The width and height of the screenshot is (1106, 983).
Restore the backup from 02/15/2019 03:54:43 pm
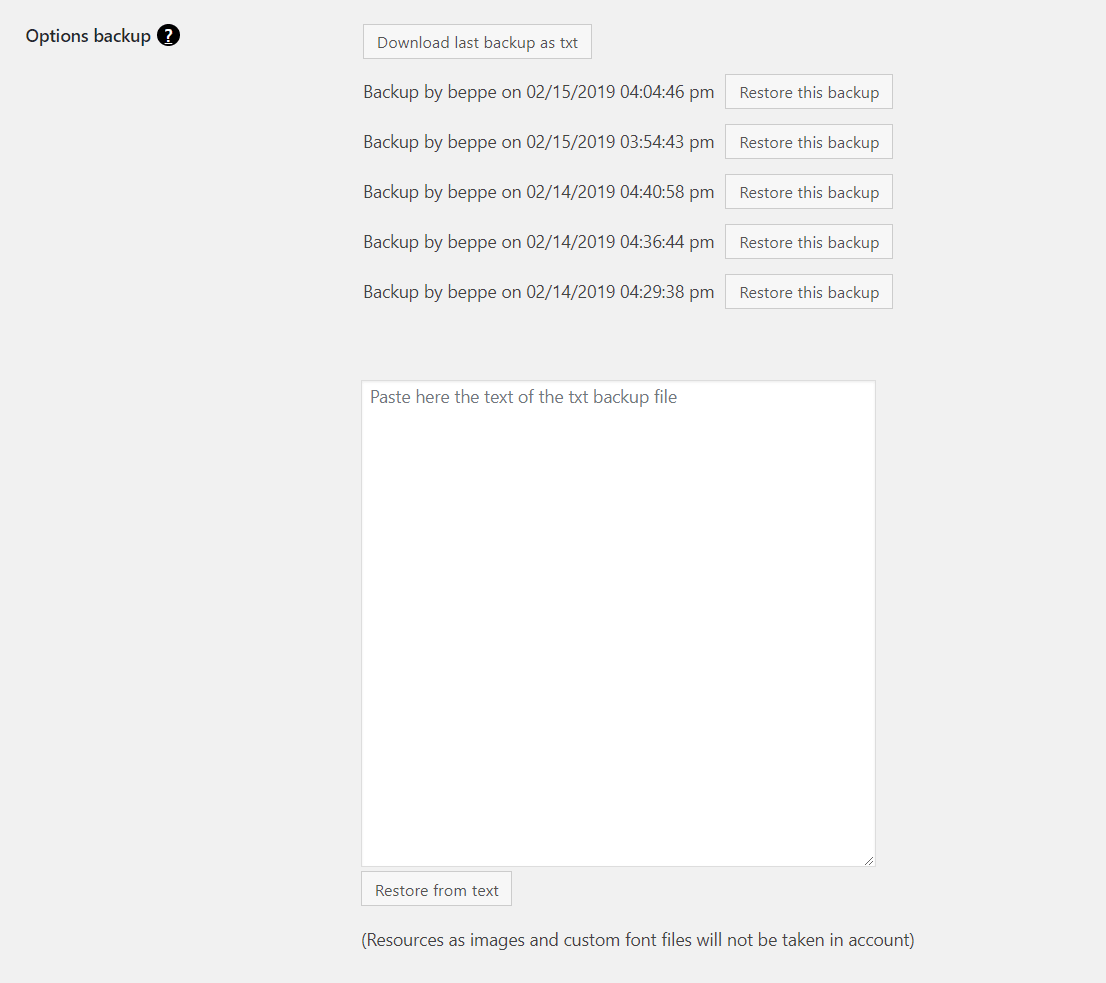(x=808, y=142)
